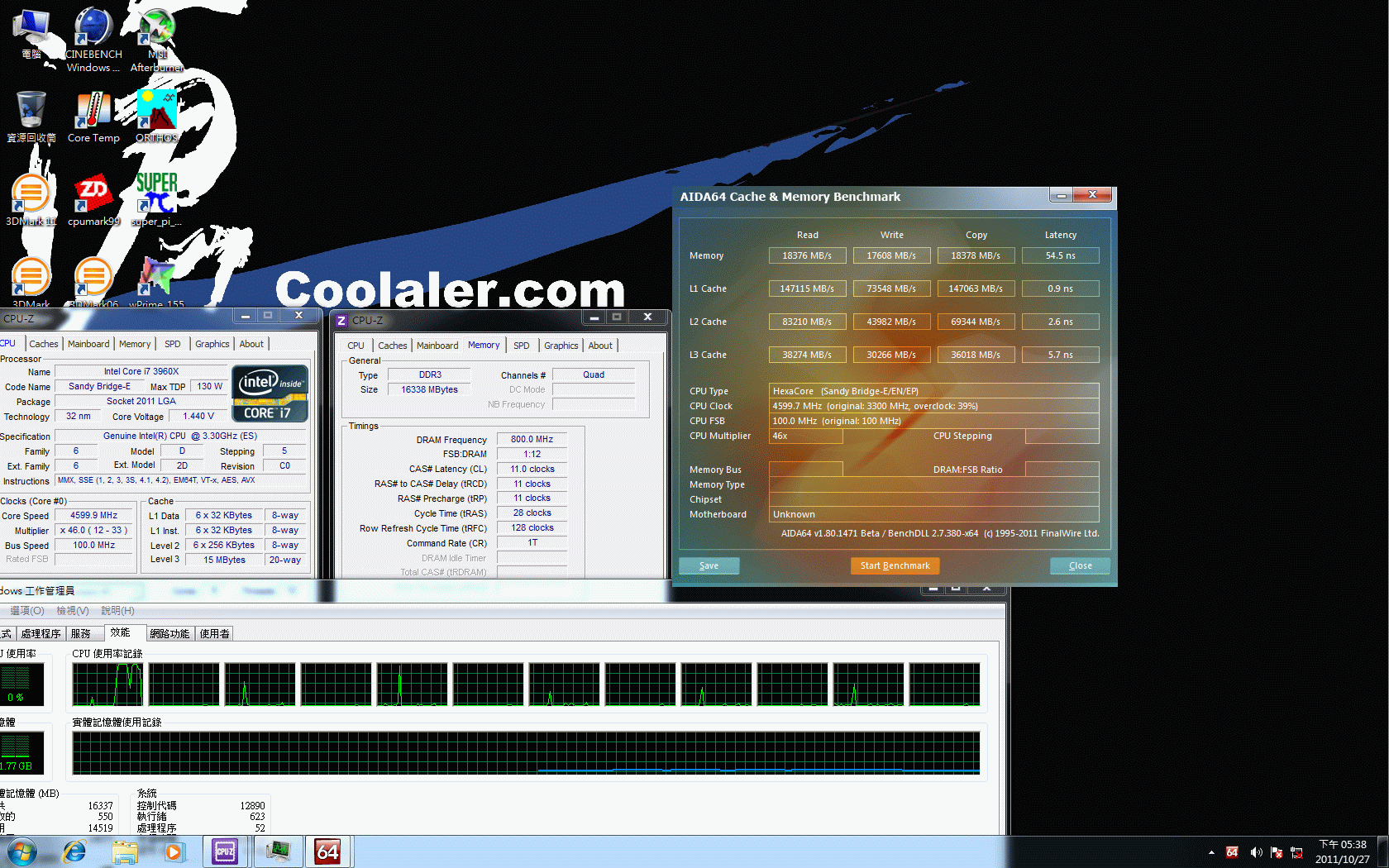1389x868 pixels.
Task: Open About tab in the right CPU-Z window
Action: click(600, 346)
